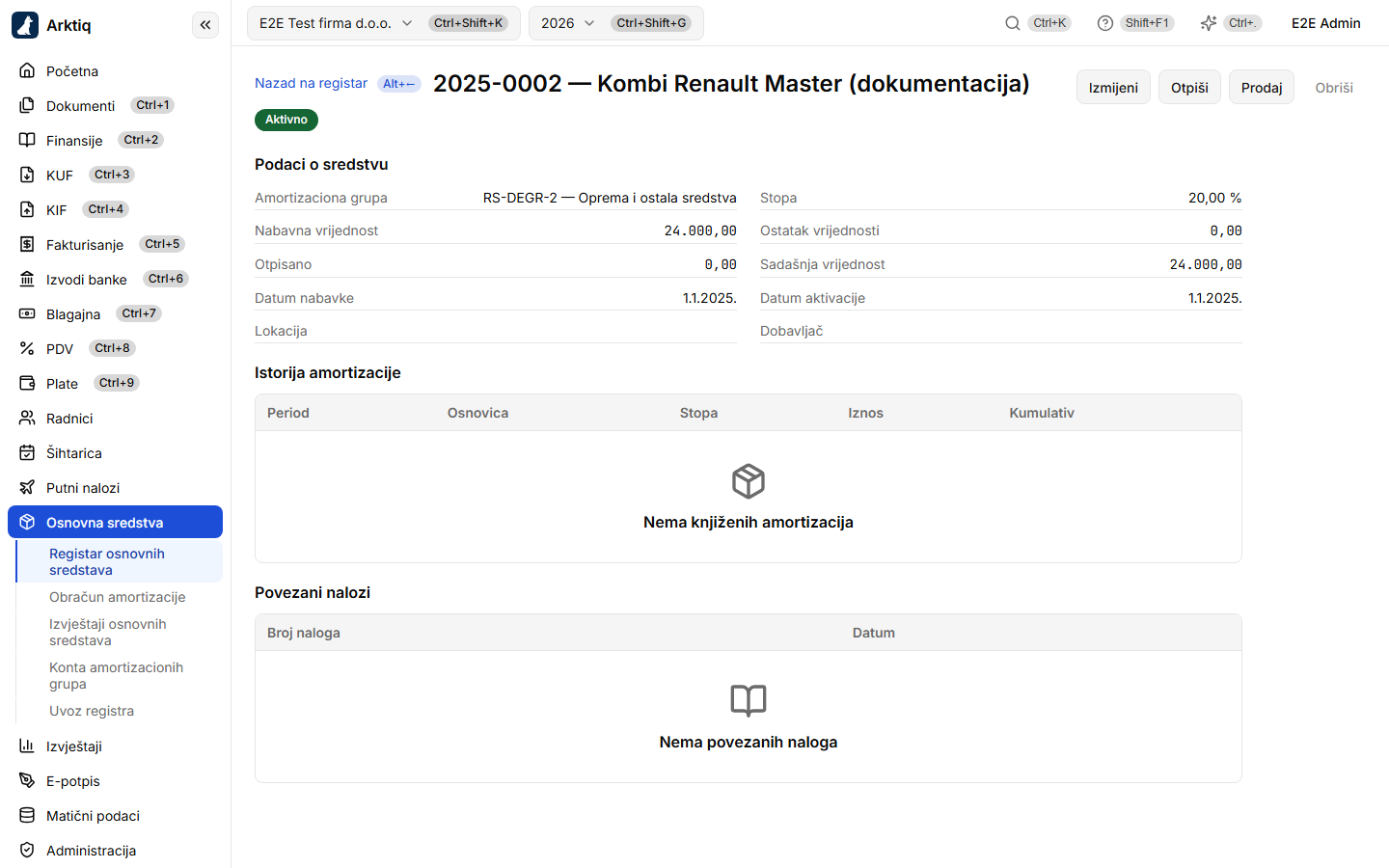Open the search magnifier icon
This screenshot has width=1389, height=868.
[1013, 23]
